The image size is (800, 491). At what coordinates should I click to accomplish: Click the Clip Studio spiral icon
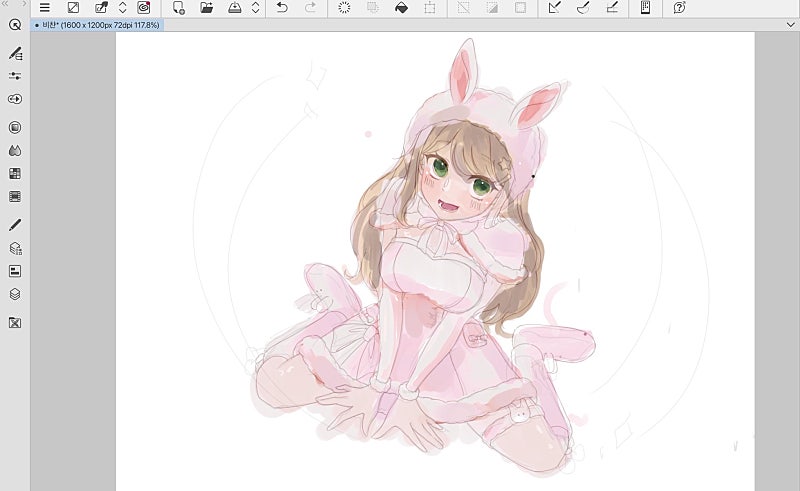[x=143, y=8]
